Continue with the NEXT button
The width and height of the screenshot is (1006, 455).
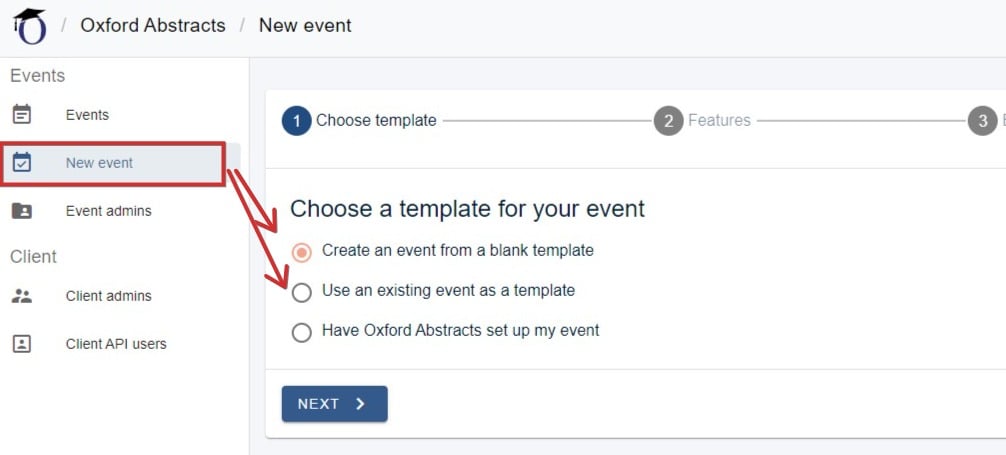click(334, 404)
